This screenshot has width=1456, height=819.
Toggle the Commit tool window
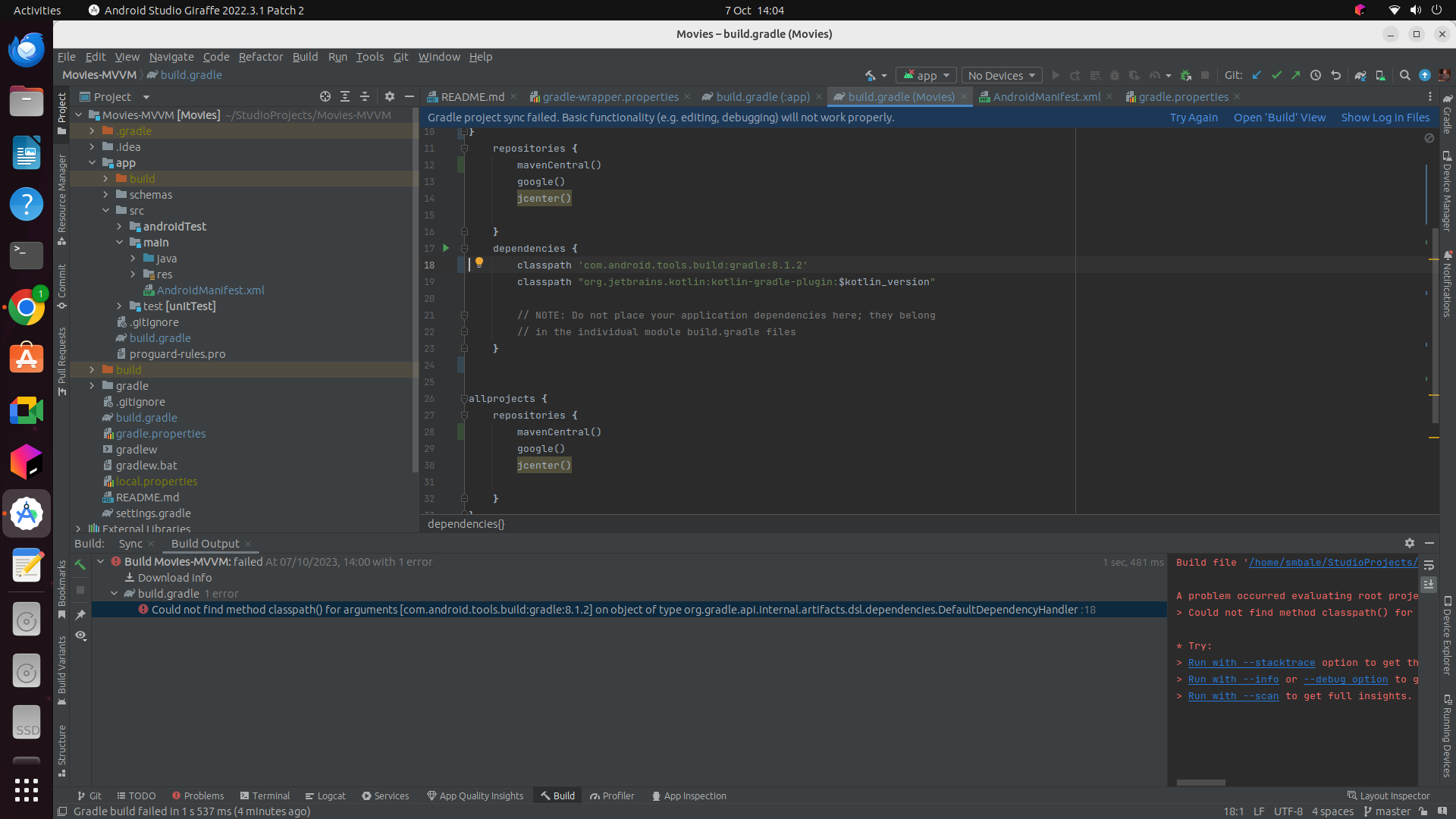tap(62, 287)
